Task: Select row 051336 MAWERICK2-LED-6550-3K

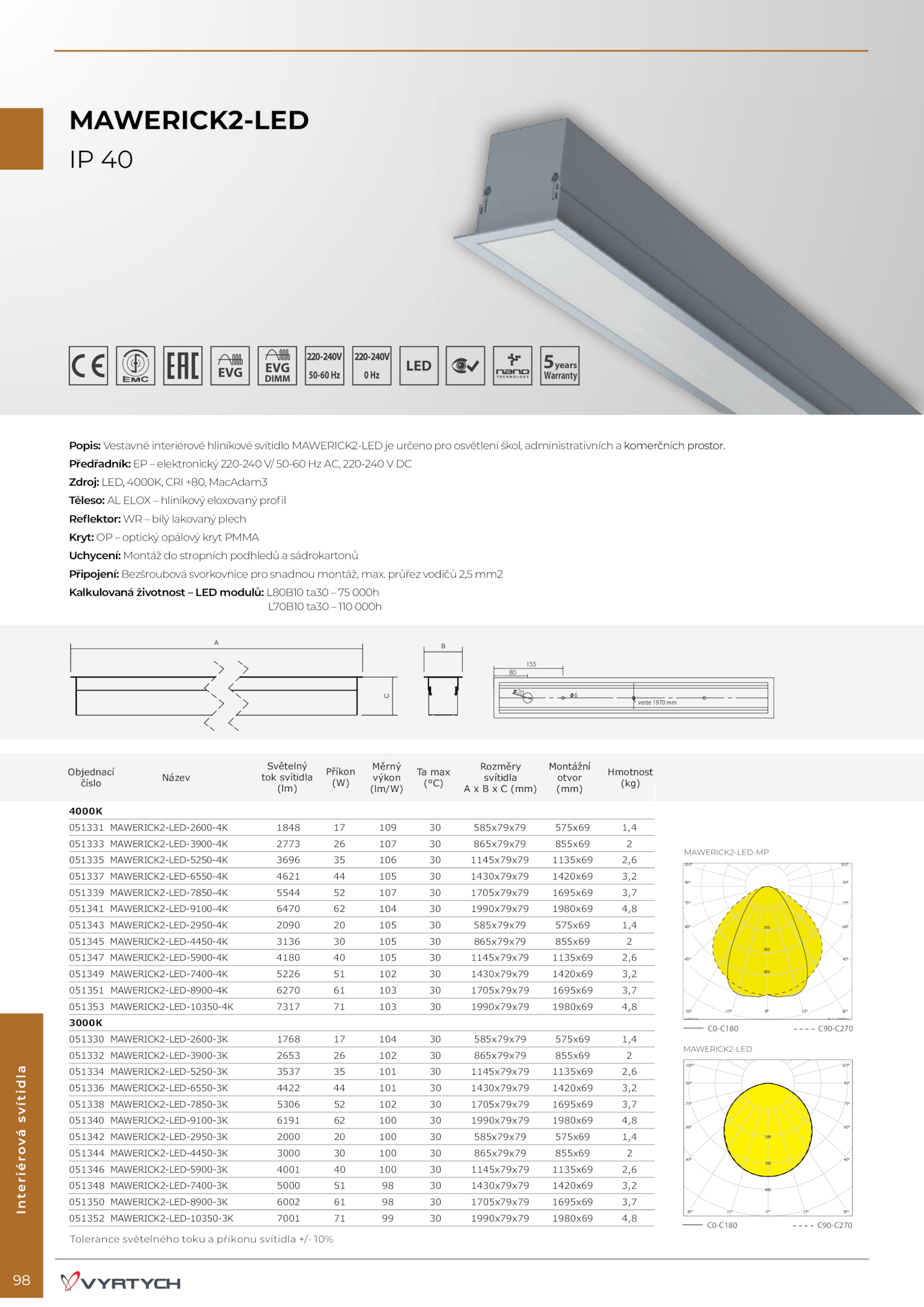Action: pos(362,1088)
